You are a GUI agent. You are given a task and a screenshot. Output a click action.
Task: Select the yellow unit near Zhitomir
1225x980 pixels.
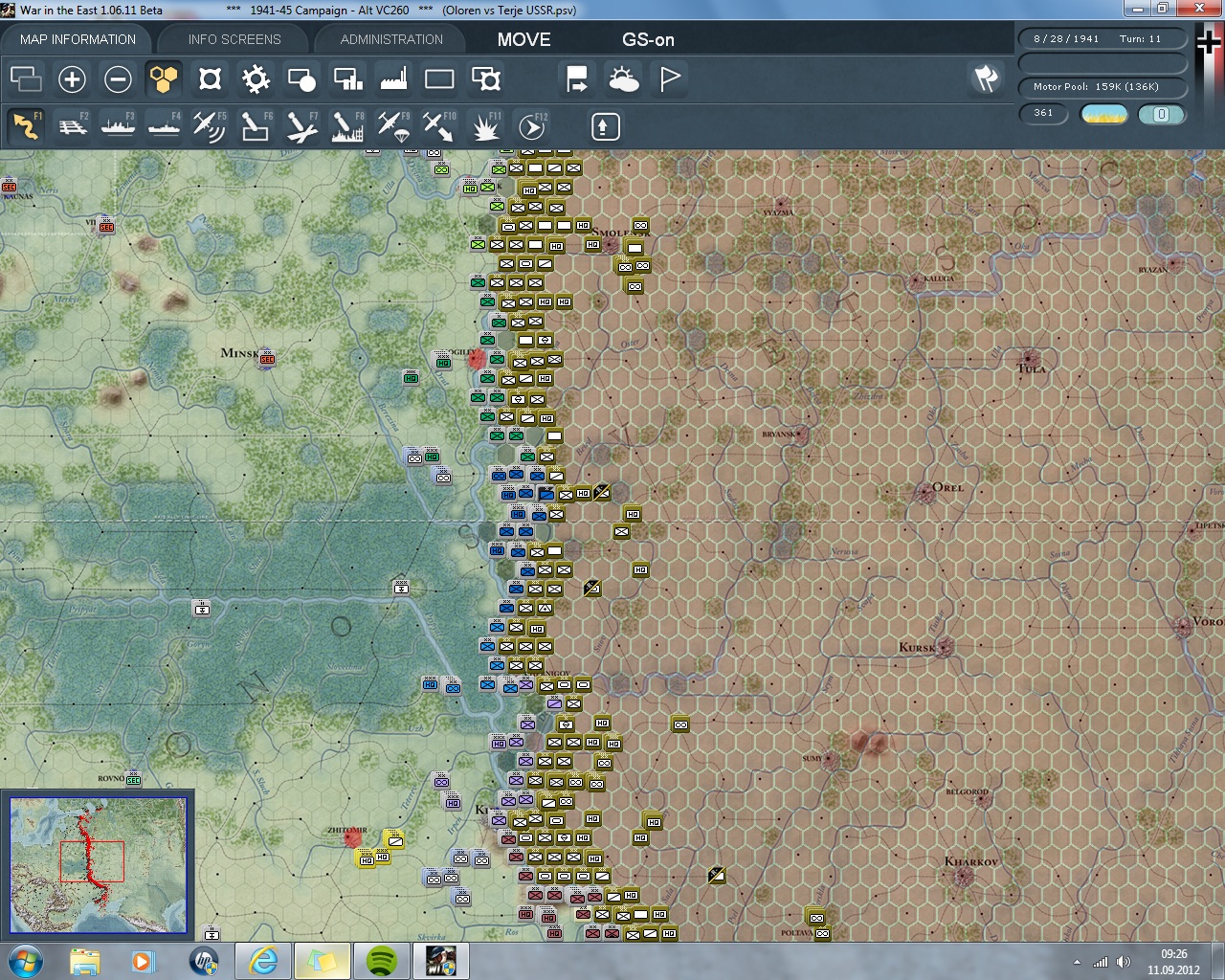click(394, 839)
